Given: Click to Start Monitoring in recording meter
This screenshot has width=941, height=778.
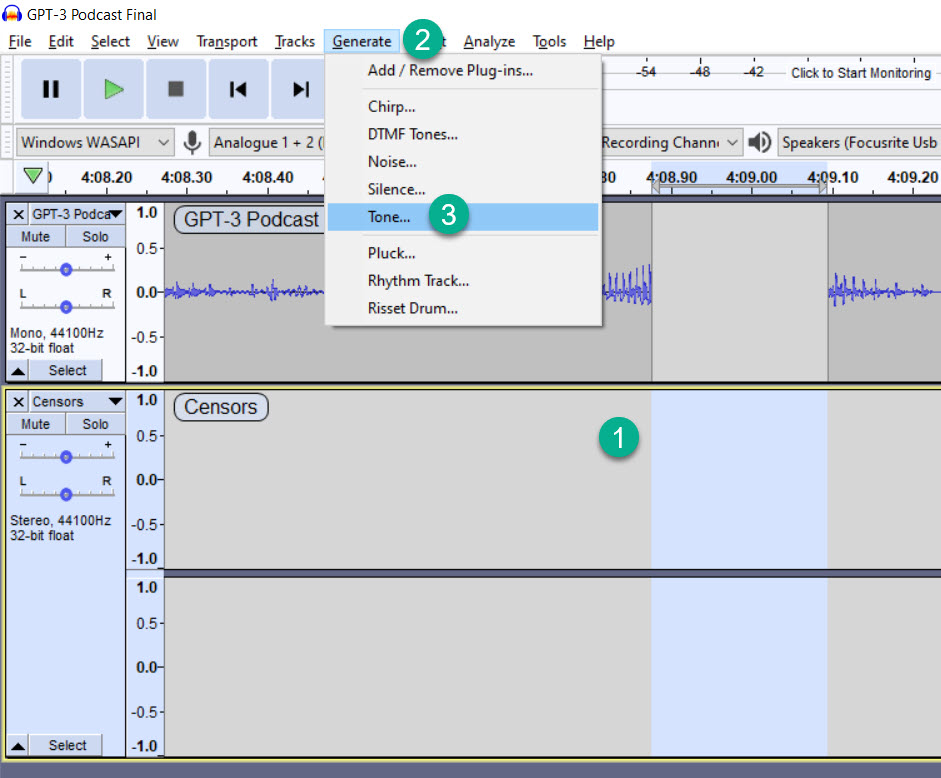Looking at the screenshot, I should point(861,73).
